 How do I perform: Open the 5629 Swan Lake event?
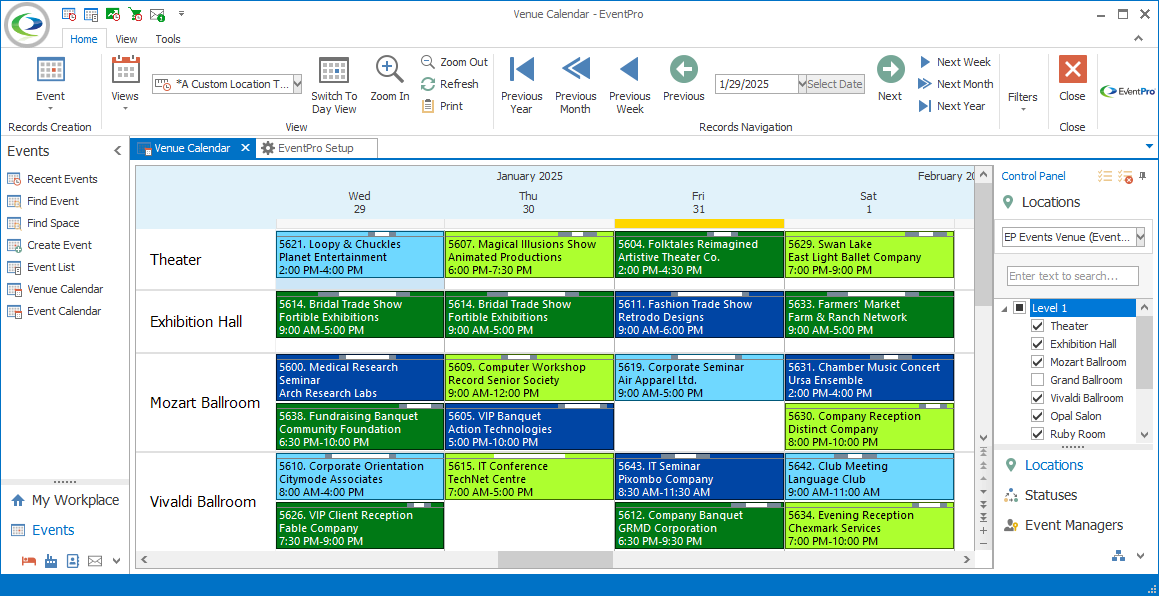coord(869,257)
